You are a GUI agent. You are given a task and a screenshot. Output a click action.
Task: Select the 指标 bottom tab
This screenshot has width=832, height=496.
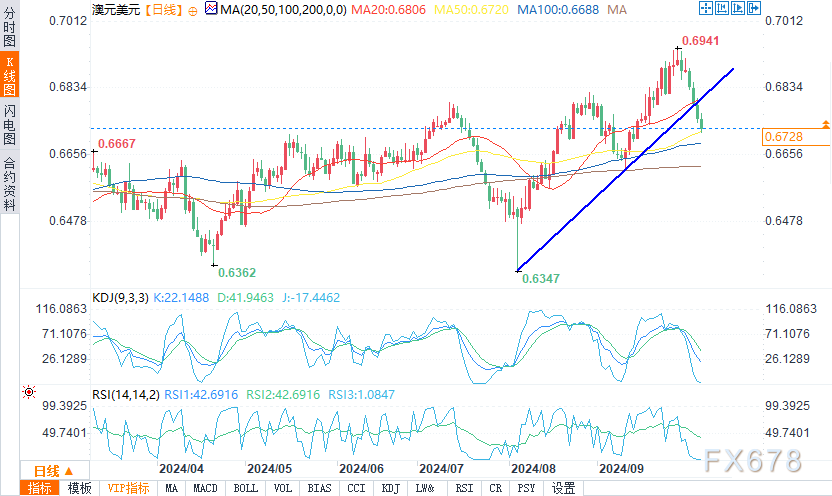point(40,488)
